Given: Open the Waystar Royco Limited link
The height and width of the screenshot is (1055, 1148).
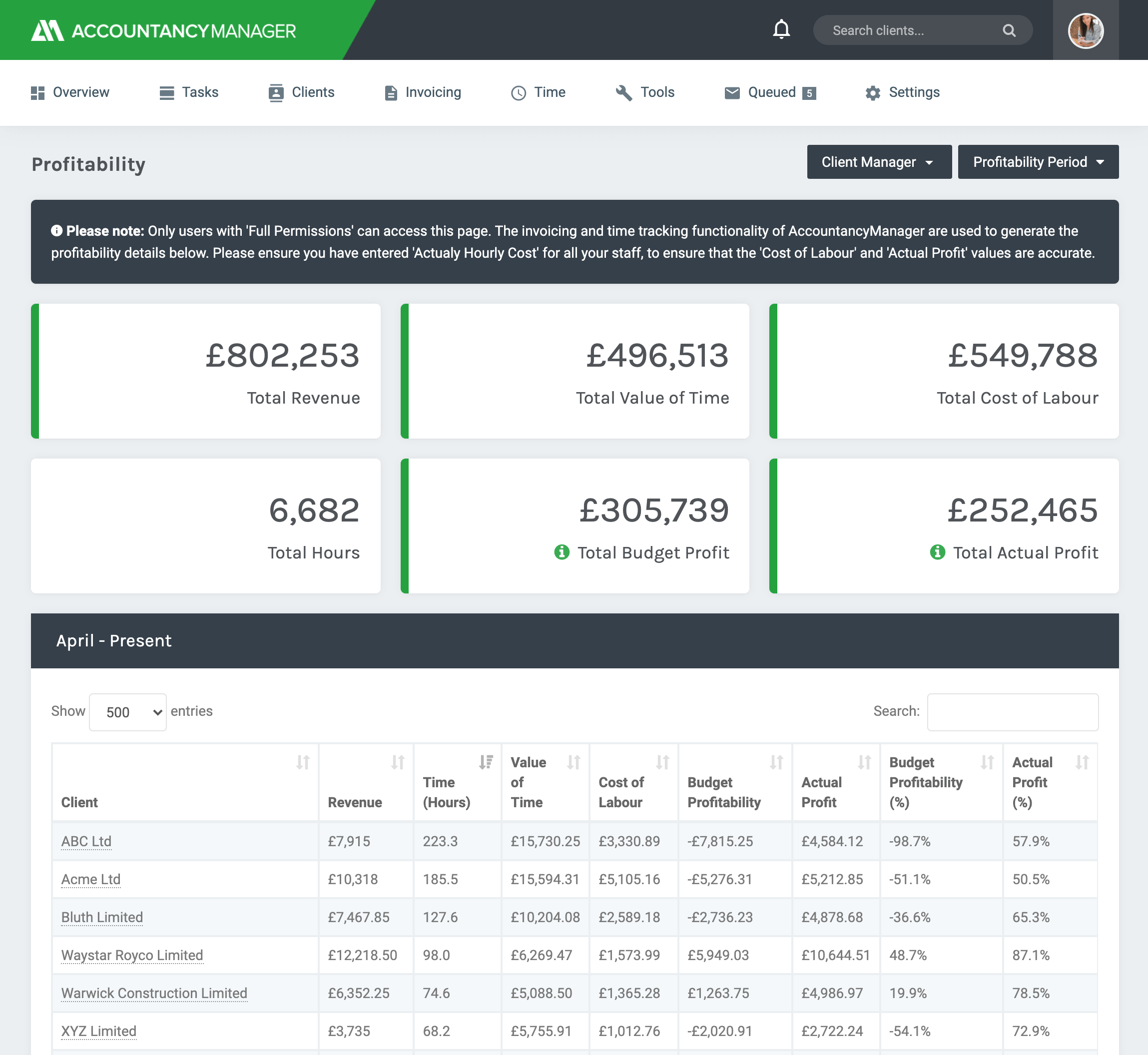Looking at the screenshot, I should click(132, 955).
